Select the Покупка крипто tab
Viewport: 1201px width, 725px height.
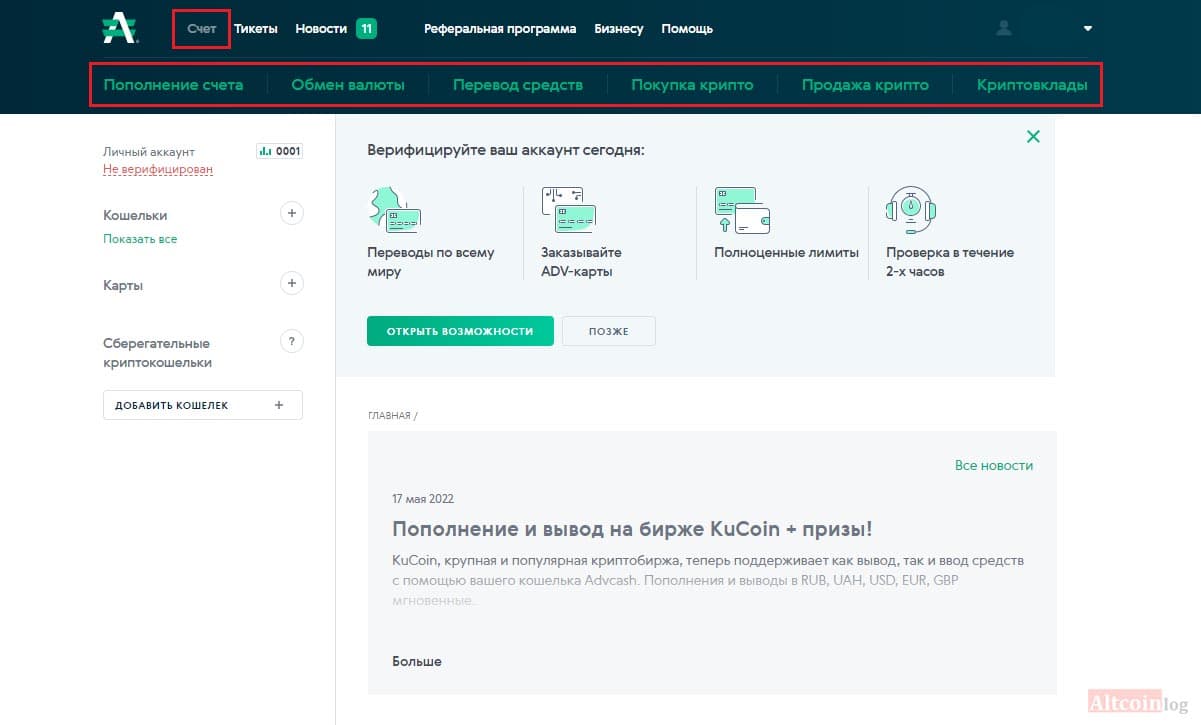point(692,85)
